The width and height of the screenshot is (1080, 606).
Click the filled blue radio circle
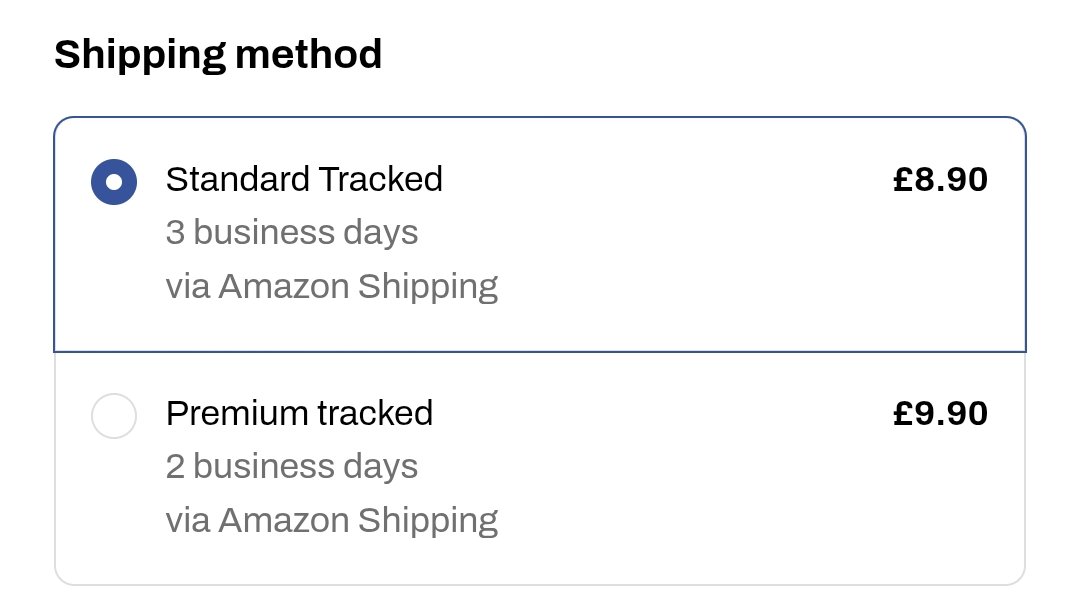[x=114, y=182]
